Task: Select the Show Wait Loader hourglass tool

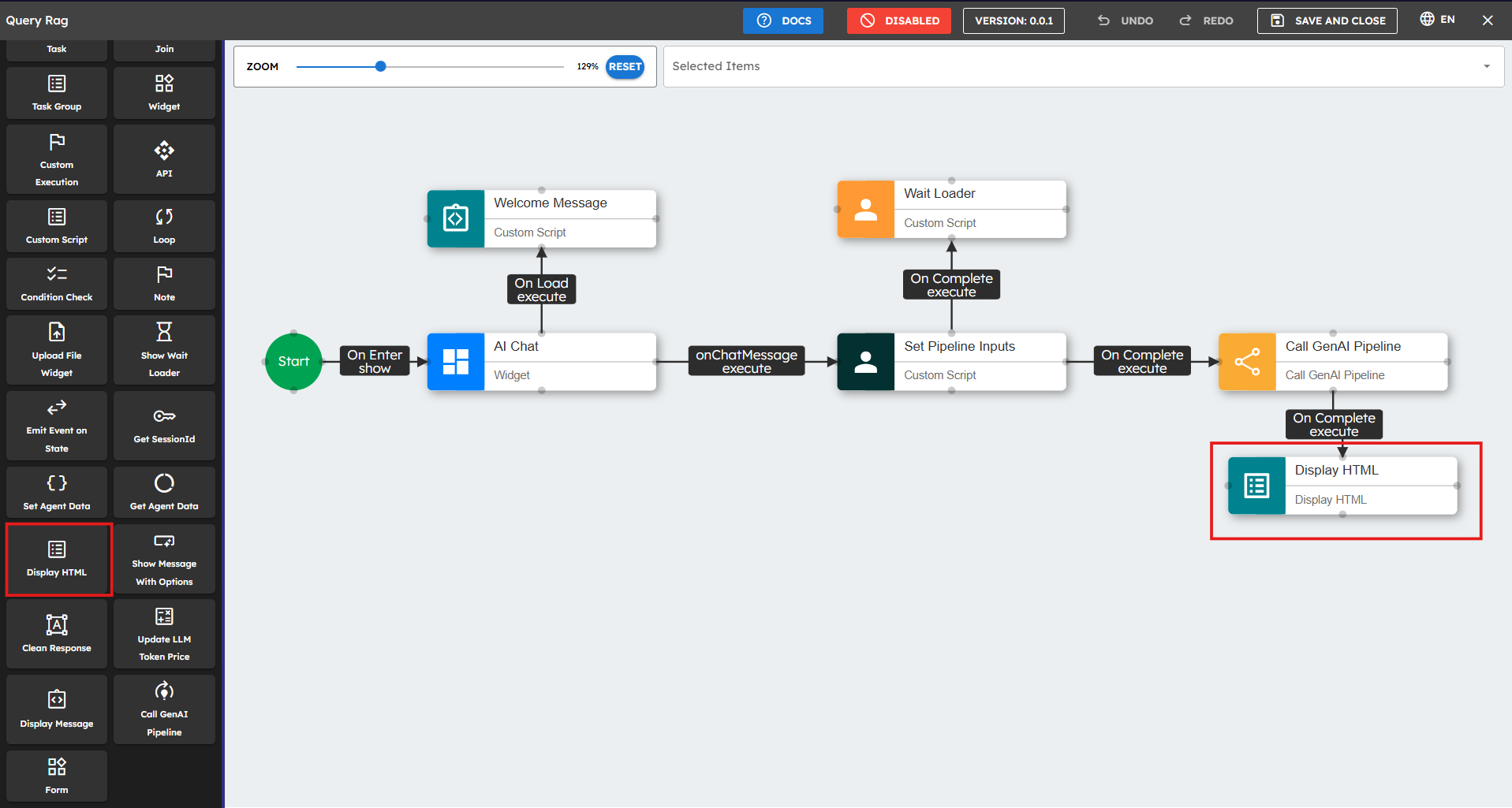Action: (x=164, y=350)
